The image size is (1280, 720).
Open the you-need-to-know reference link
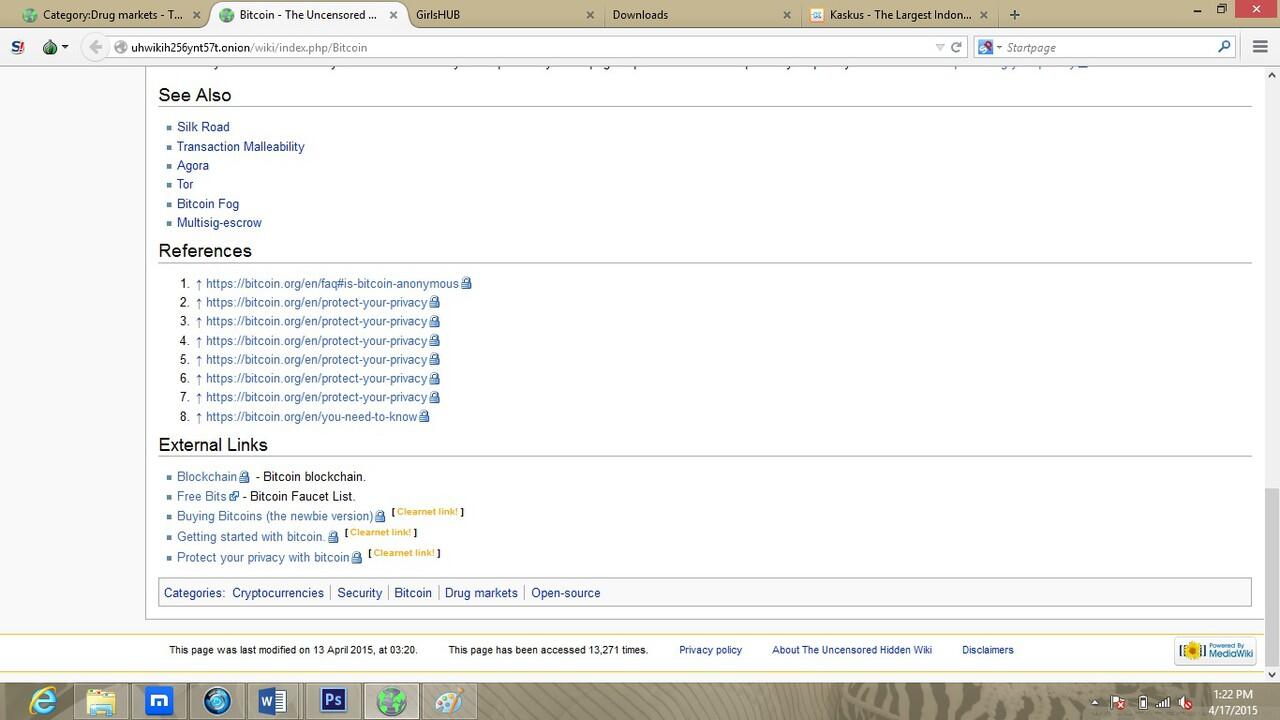(311, 416)
